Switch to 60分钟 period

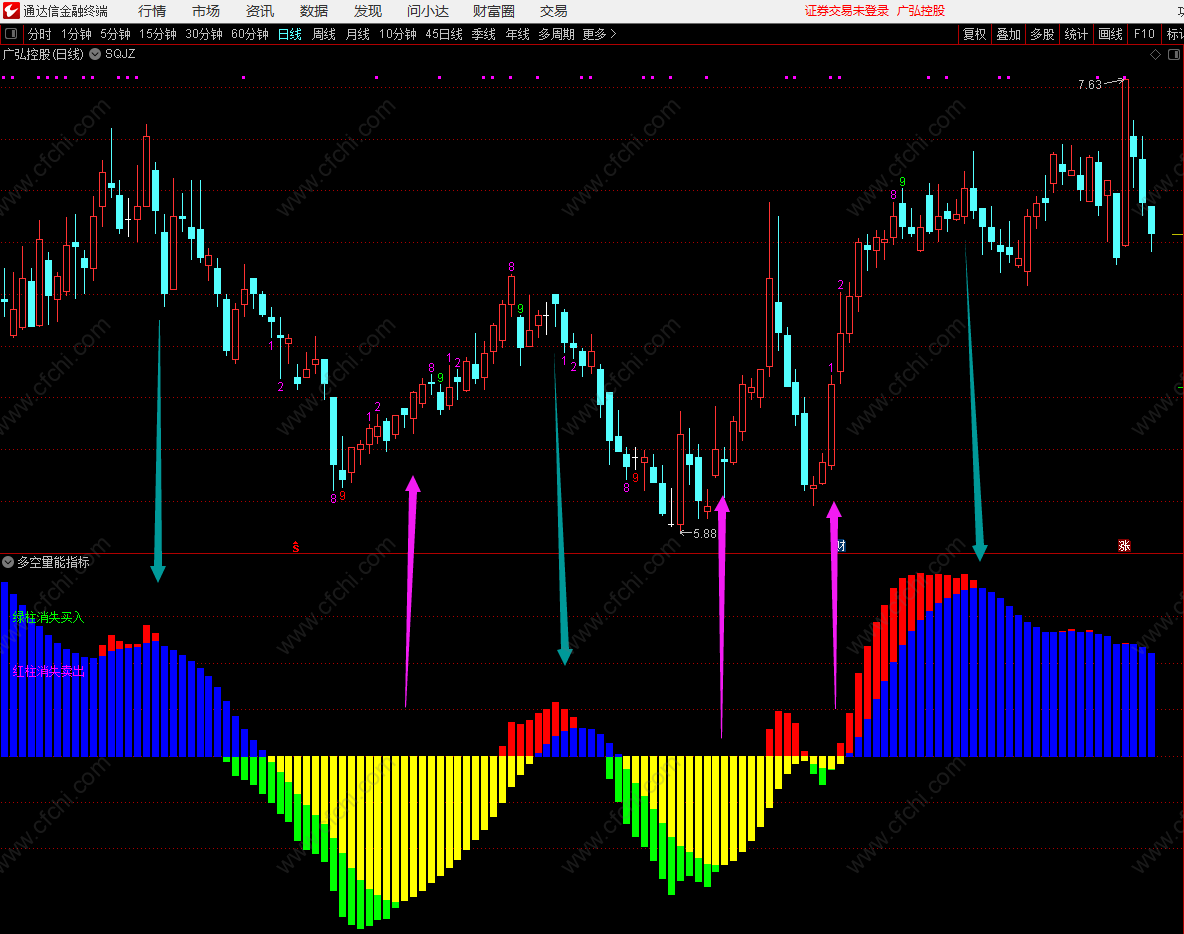click(x=250, y=34)
